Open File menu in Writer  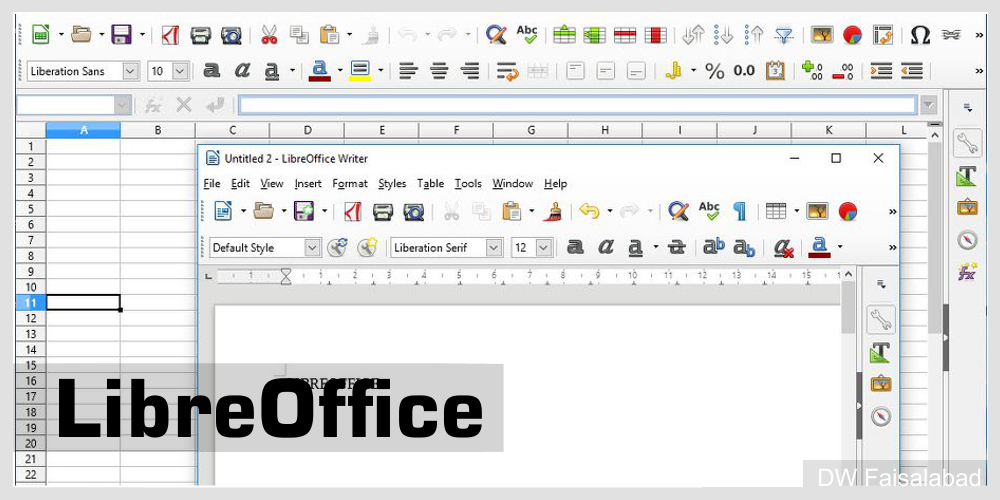(x=212, y=184)
